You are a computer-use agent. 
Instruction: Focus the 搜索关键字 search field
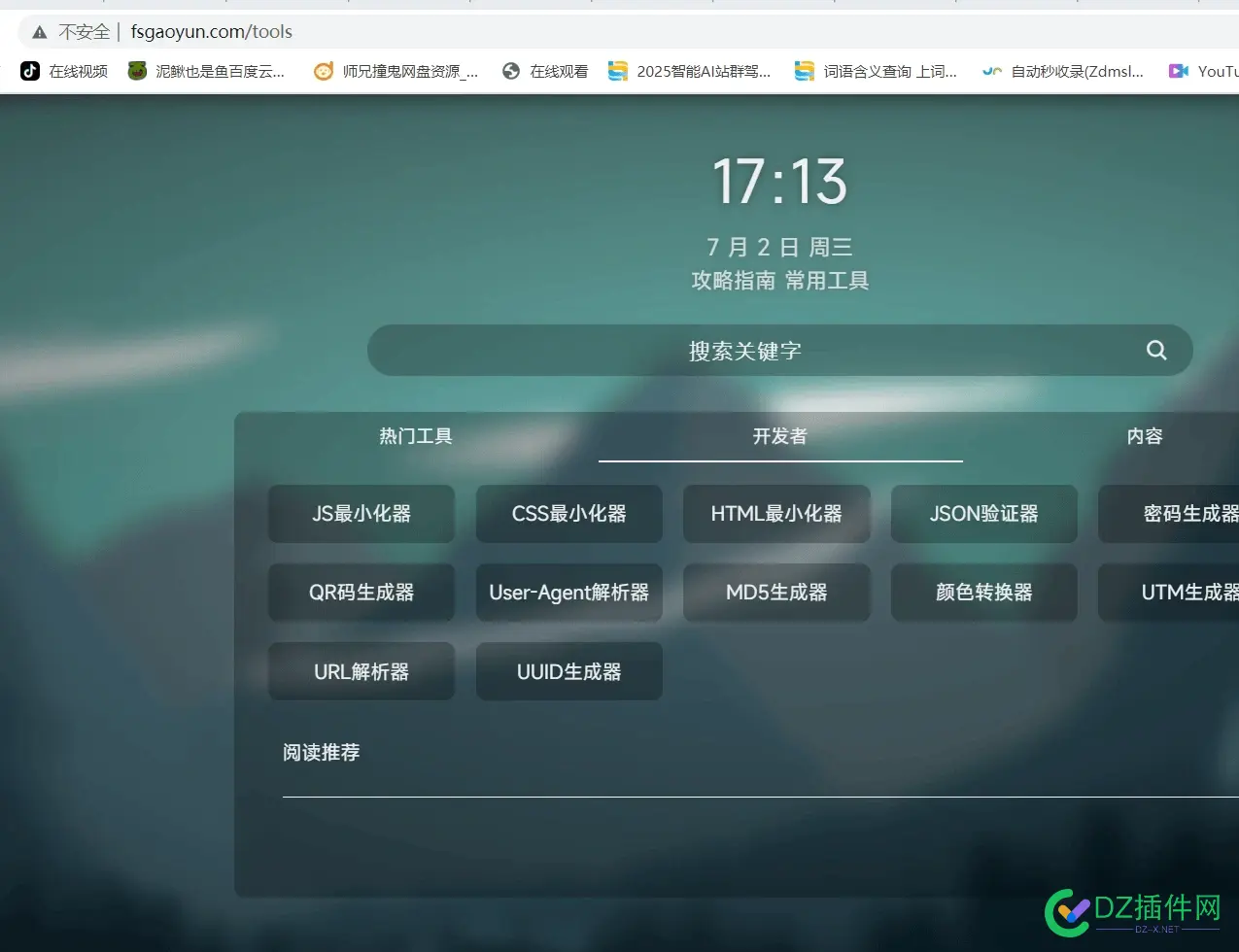tap(744, 351)
